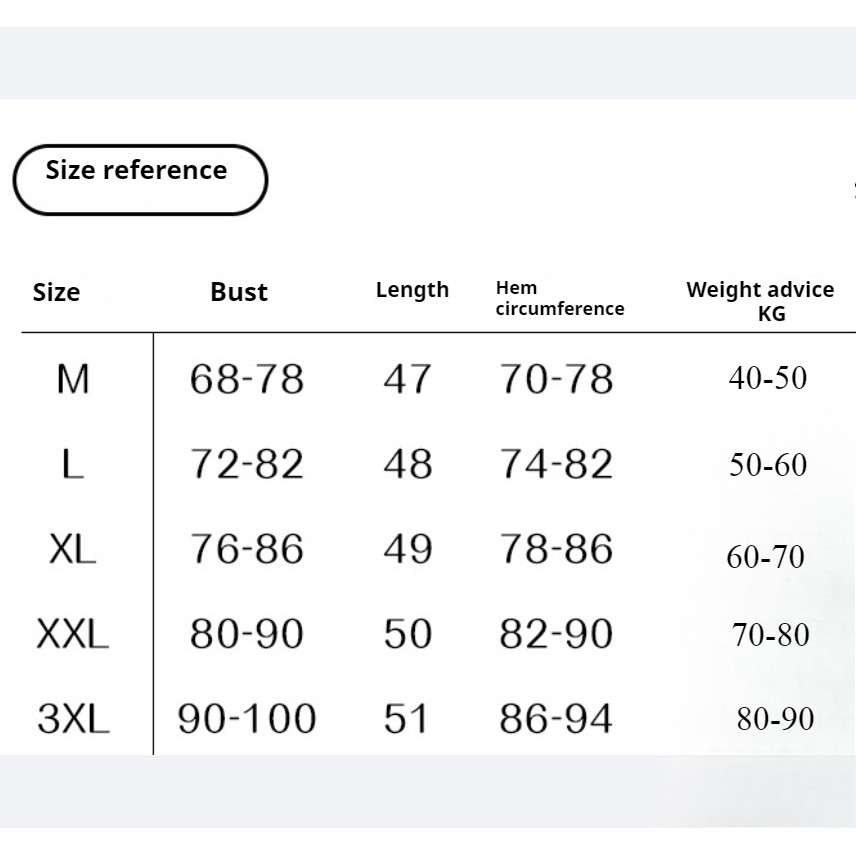Screen dimensions: 856x856
Task: Click hem circumference value 74-82
Action: [556, 464]
